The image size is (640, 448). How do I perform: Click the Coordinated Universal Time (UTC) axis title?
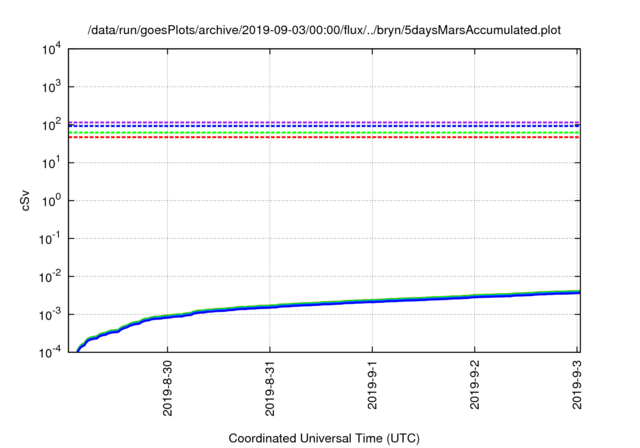[324, 438]
